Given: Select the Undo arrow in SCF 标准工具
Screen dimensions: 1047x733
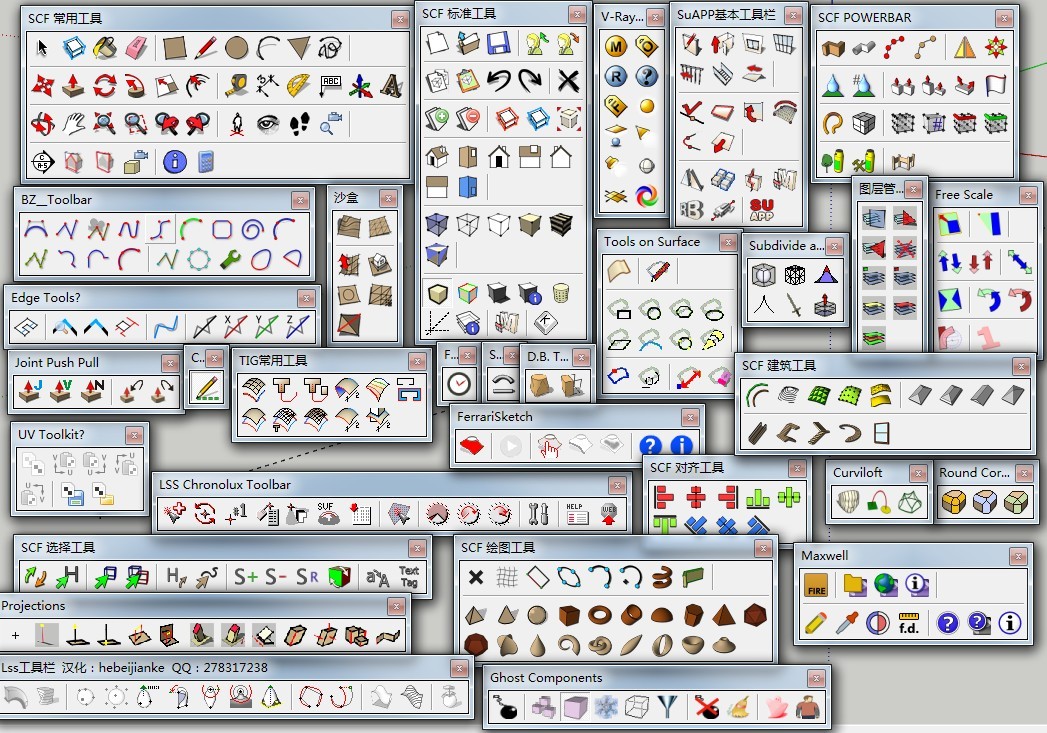Looking at the screenshot, I should pyautogui.click(x=498, y=81).
